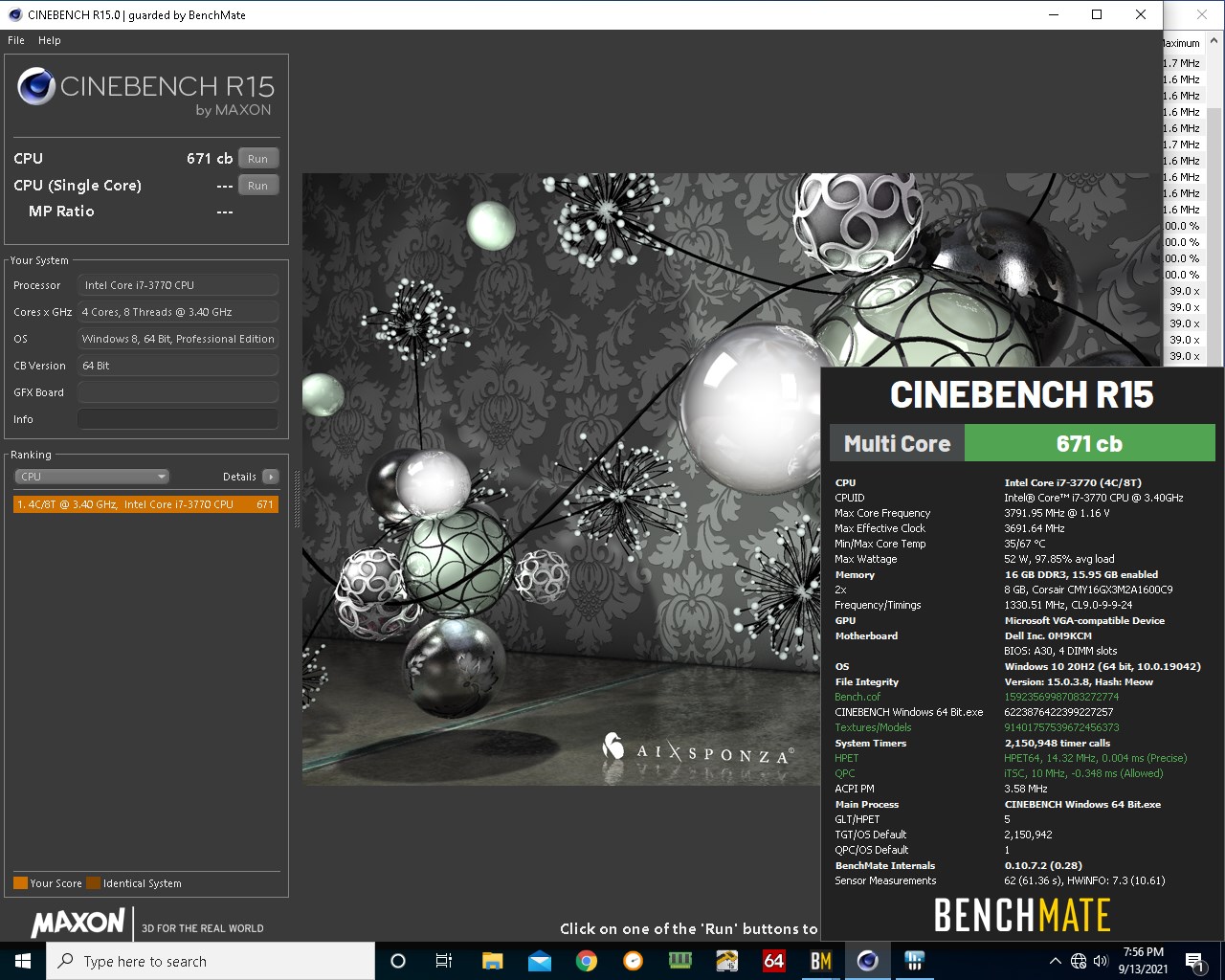Click the Cinebench title bar app icon
The width and height of the screenshot is (1225, 980).
(14, 14)
